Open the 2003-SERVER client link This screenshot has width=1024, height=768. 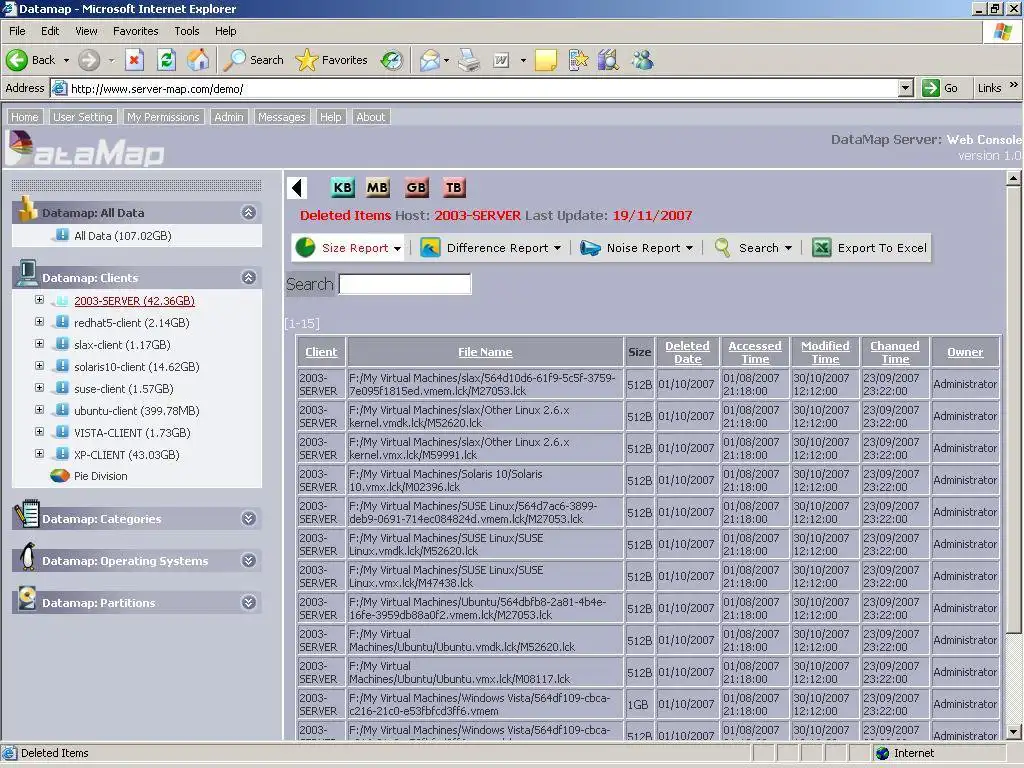(133, 300)
